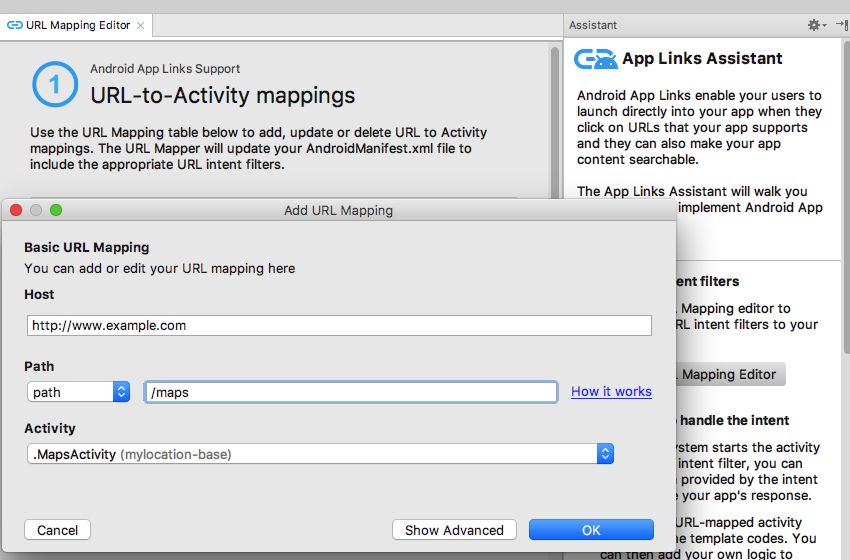Image resolution: width=850 pixels, height=560 pixels.
Task: Click the Show Advanced button
Action: click(x=454, y=530)
